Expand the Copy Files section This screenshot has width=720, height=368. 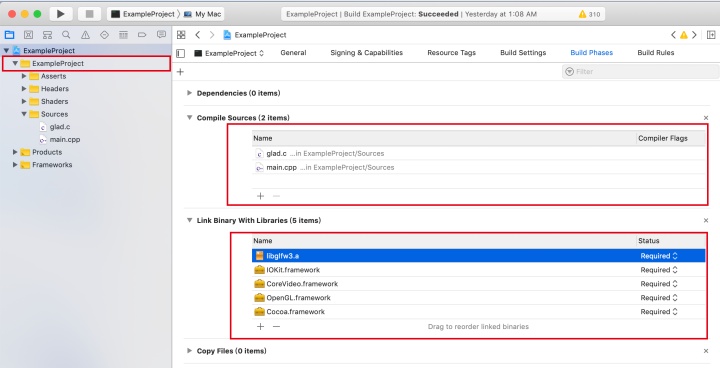(x=189, y=351)
